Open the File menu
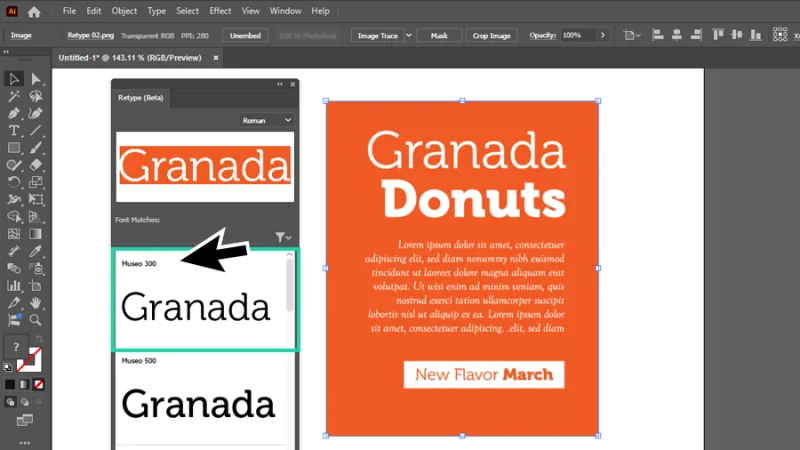The image size is (800, 450). (69, 11)
